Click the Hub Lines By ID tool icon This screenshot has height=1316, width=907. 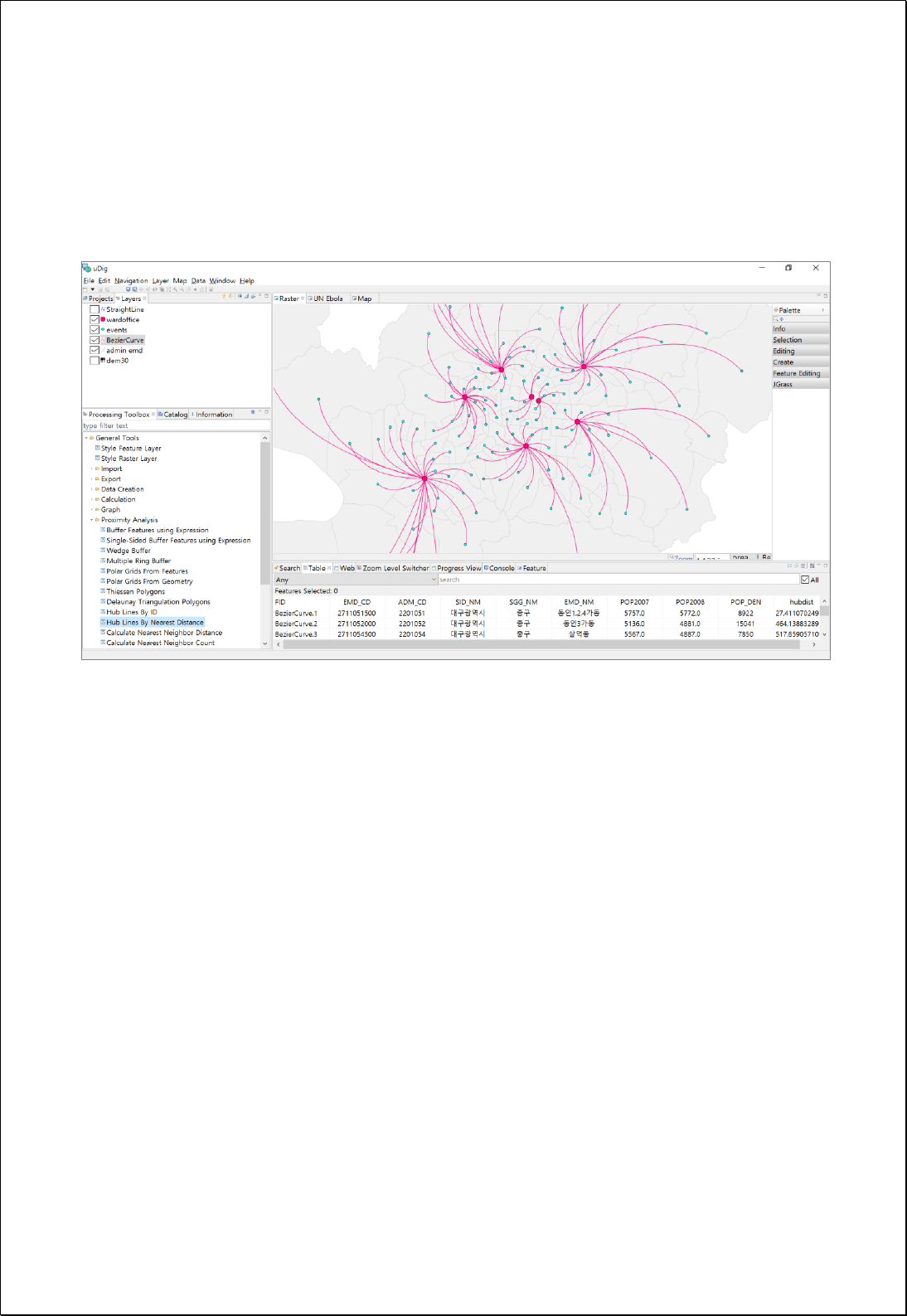tap(103, 612)
